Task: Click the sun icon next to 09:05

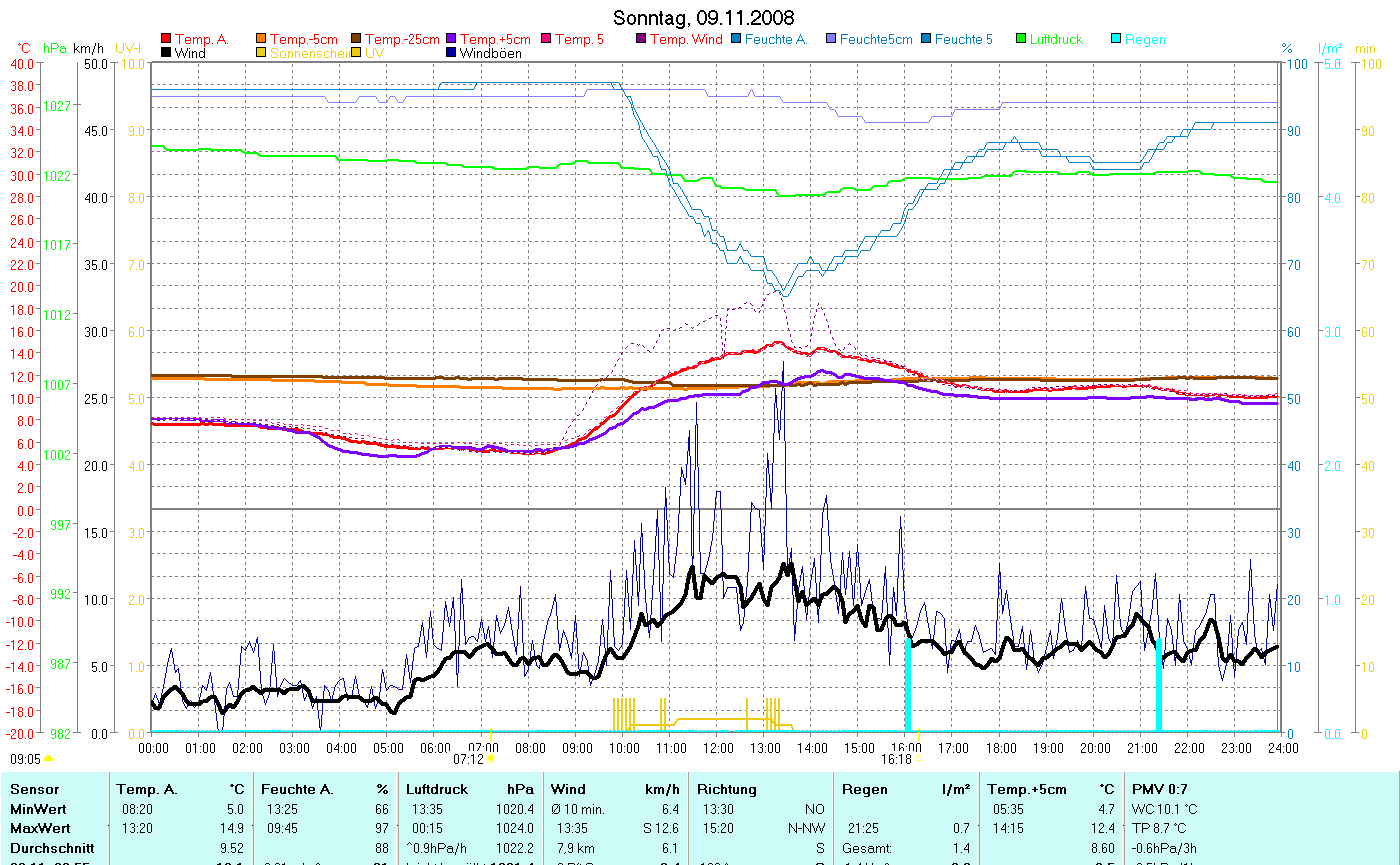Action: click(48, 759)
